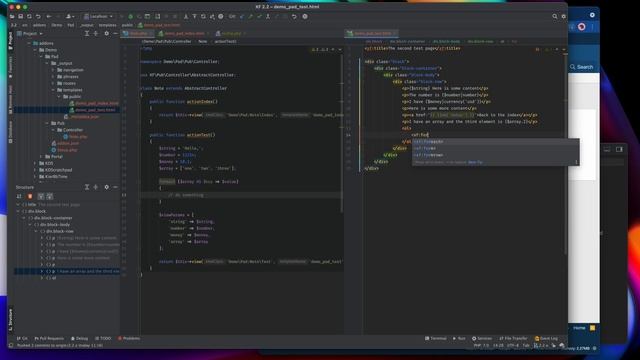Collapse the templates folder in project tree

pyautogui.click(x=53, y=90)
